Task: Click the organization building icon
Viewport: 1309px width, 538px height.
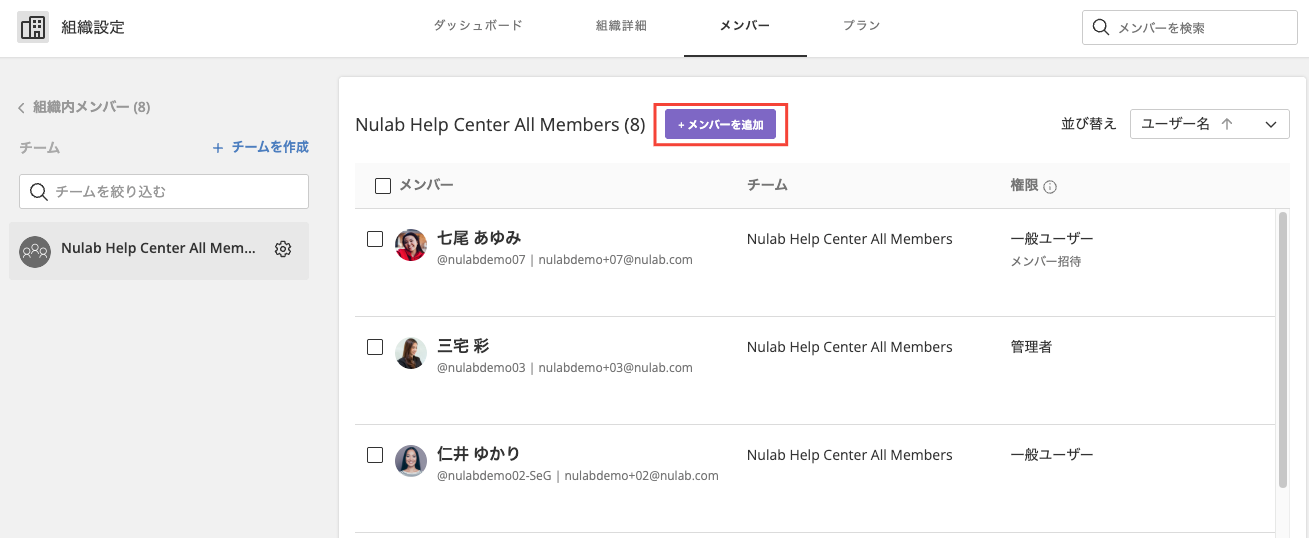Action: pos(33,27)
